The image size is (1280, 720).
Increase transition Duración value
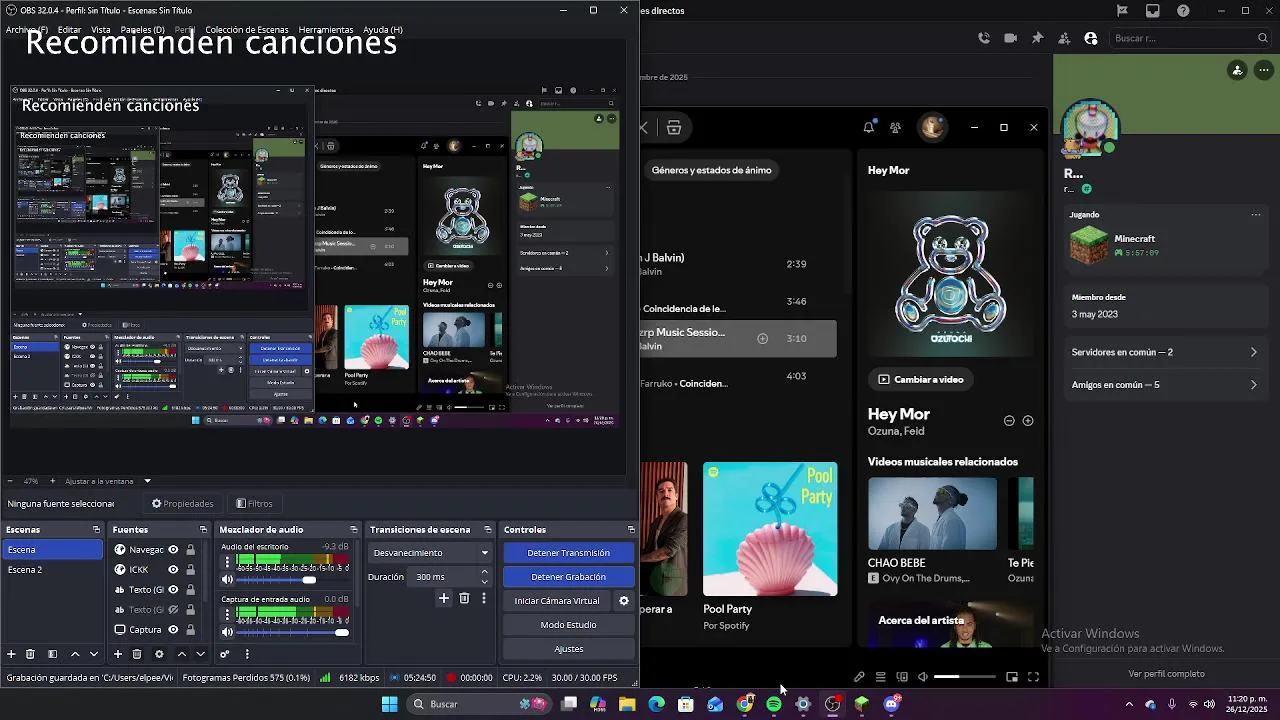click(485, 572)
